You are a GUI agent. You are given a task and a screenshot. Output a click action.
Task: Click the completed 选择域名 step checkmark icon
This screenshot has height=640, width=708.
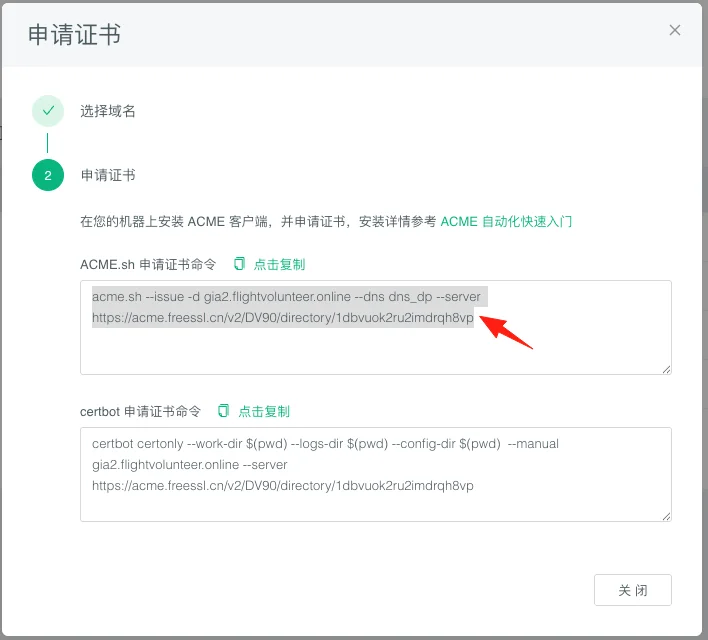click(x=48, y=111)
